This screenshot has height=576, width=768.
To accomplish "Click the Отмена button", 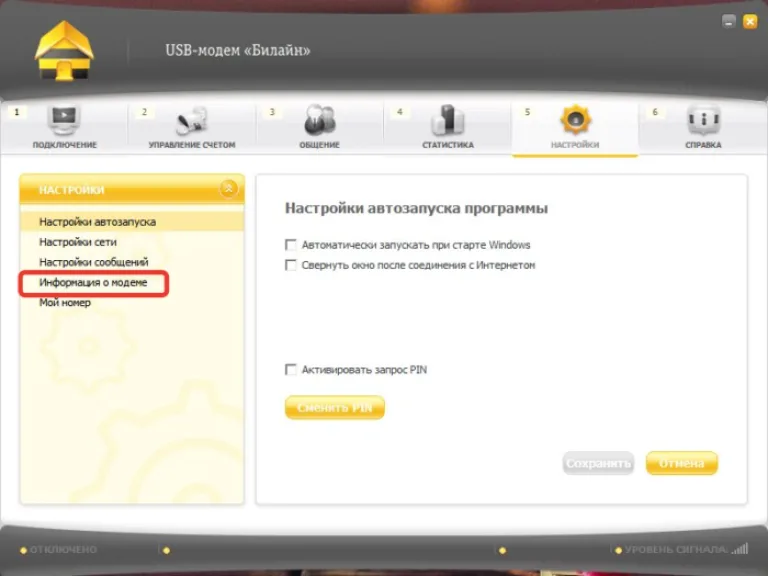I will [682, 463].
